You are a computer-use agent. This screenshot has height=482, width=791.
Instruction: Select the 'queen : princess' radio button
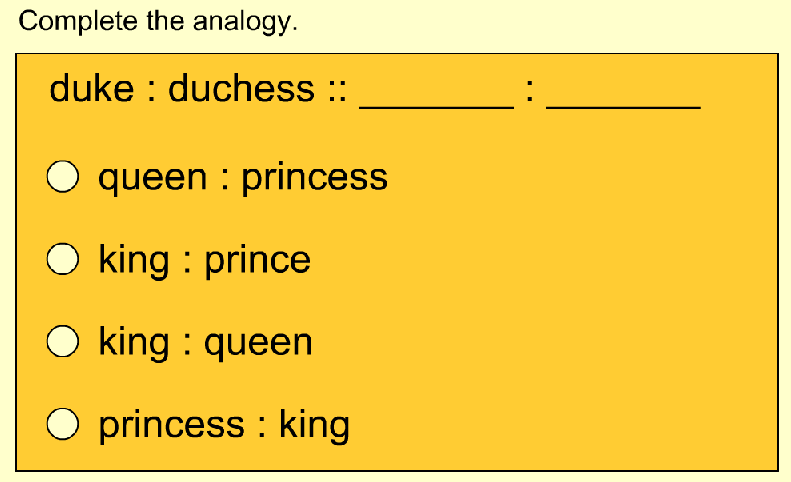point(63,177)
